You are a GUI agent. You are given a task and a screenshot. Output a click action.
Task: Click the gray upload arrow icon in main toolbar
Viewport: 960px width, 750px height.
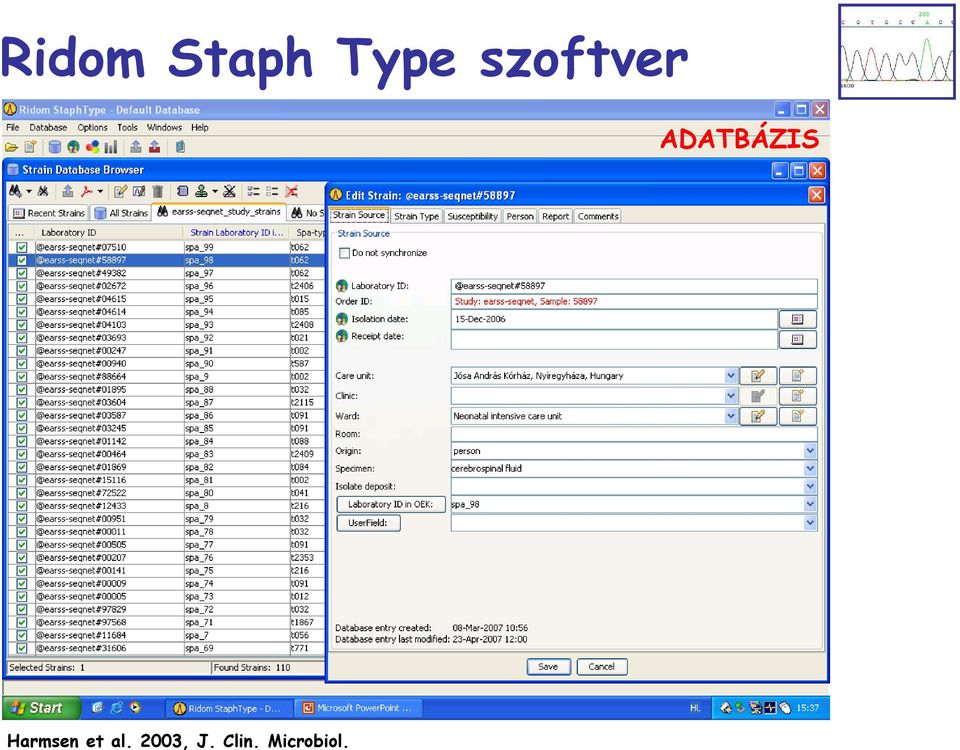[136, 147]
